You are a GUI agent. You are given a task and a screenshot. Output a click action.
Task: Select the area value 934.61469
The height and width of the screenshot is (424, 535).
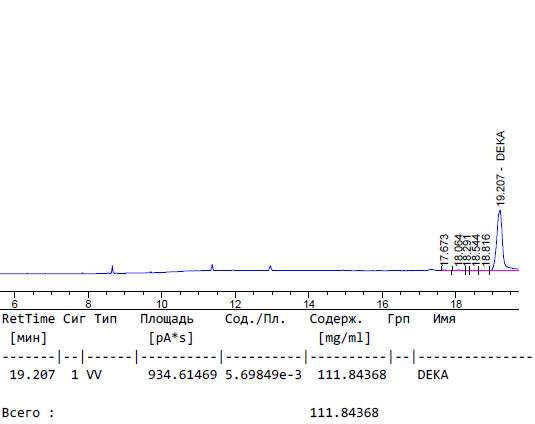click(x=183, y=375)
